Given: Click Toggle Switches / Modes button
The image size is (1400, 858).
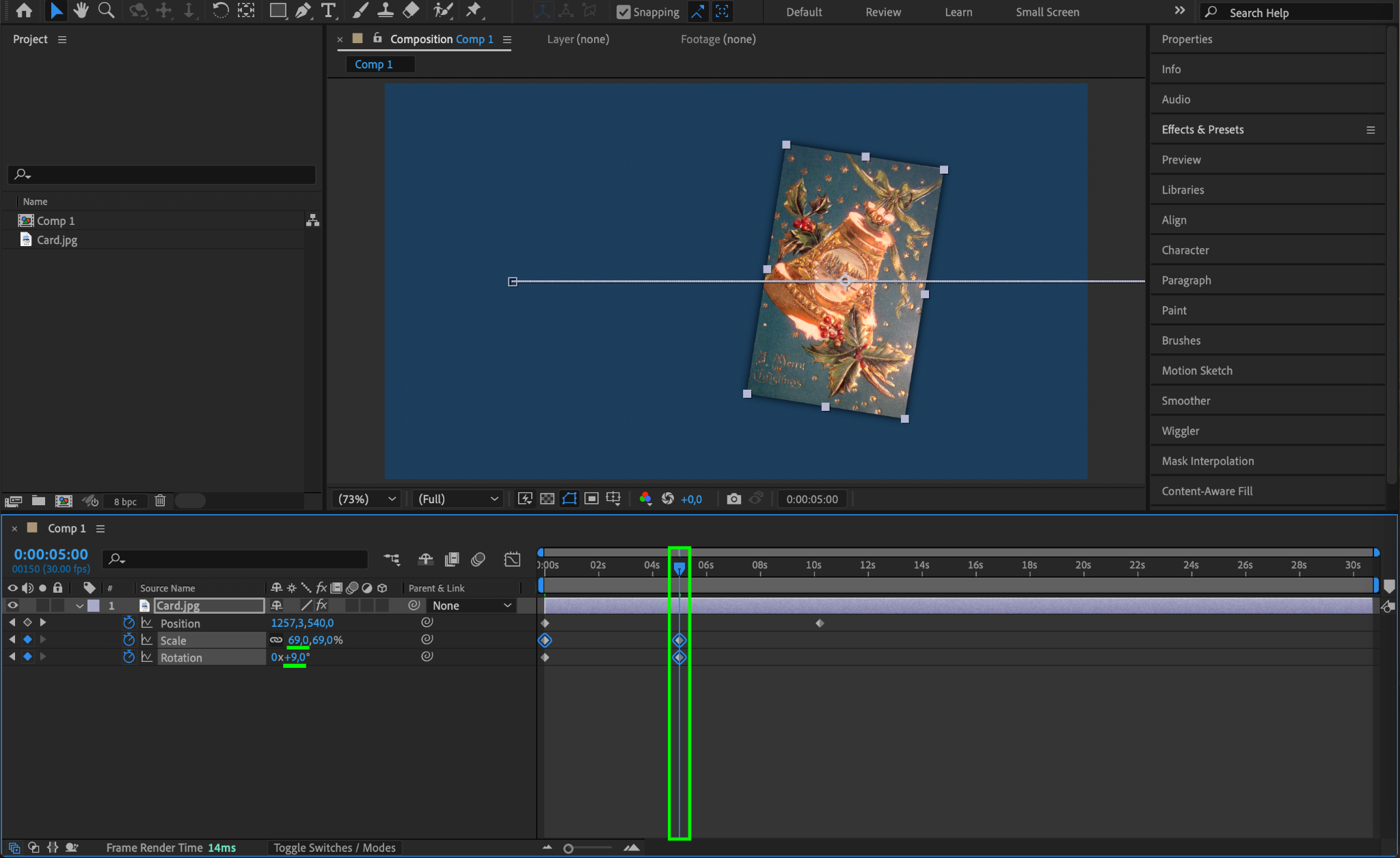Looking at the screenshot, I should 334,848.
